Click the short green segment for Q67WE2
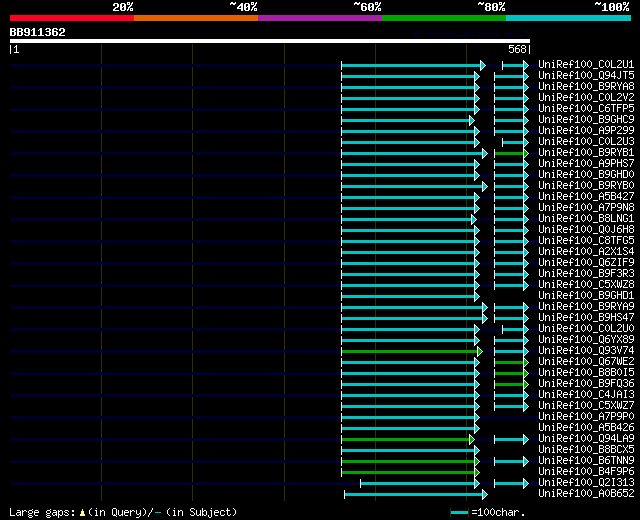Screen dimensions: 640x520 click(x=509, y=362)
